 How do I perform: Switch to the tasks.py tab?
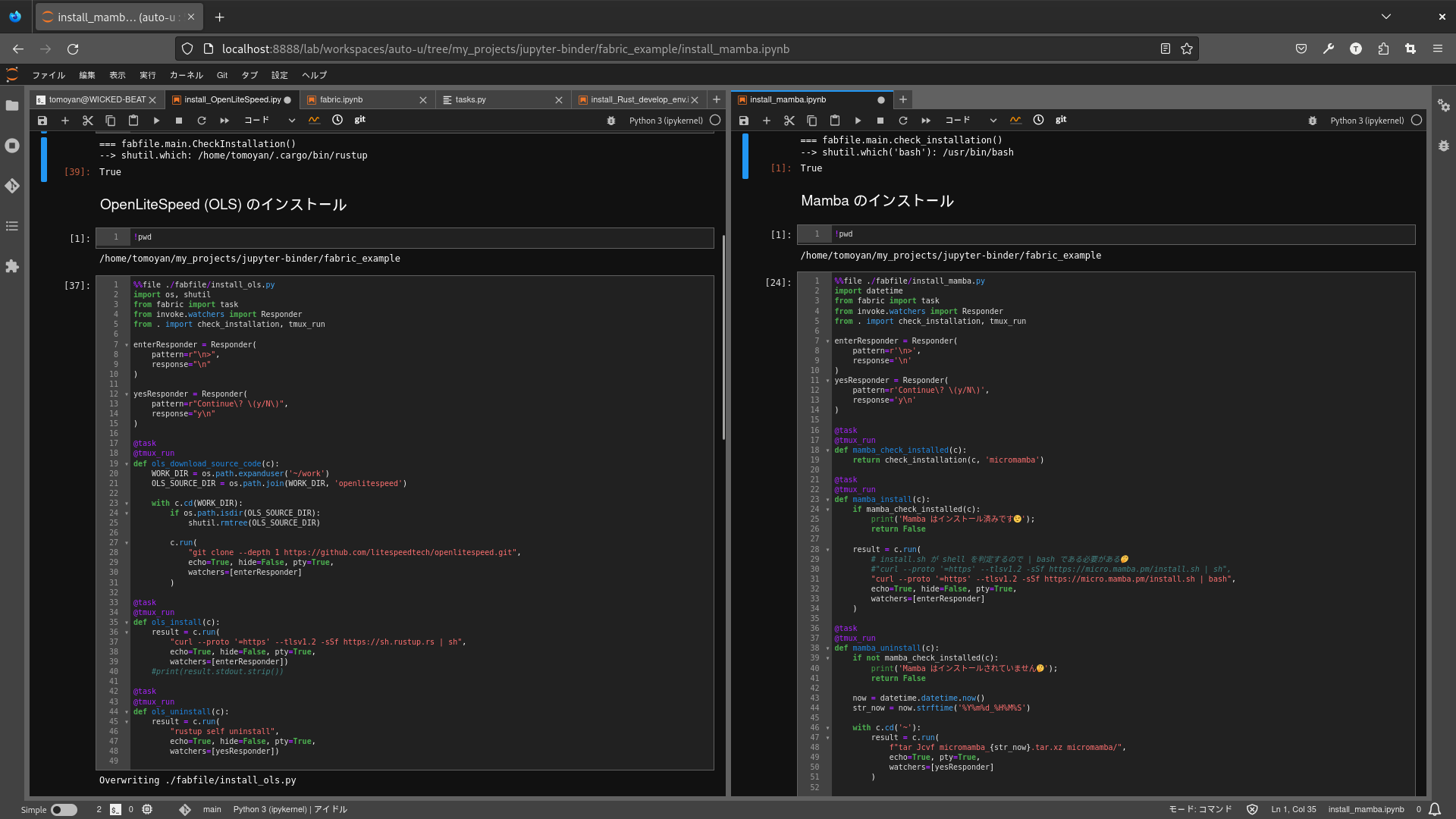[x=471, y=99]
